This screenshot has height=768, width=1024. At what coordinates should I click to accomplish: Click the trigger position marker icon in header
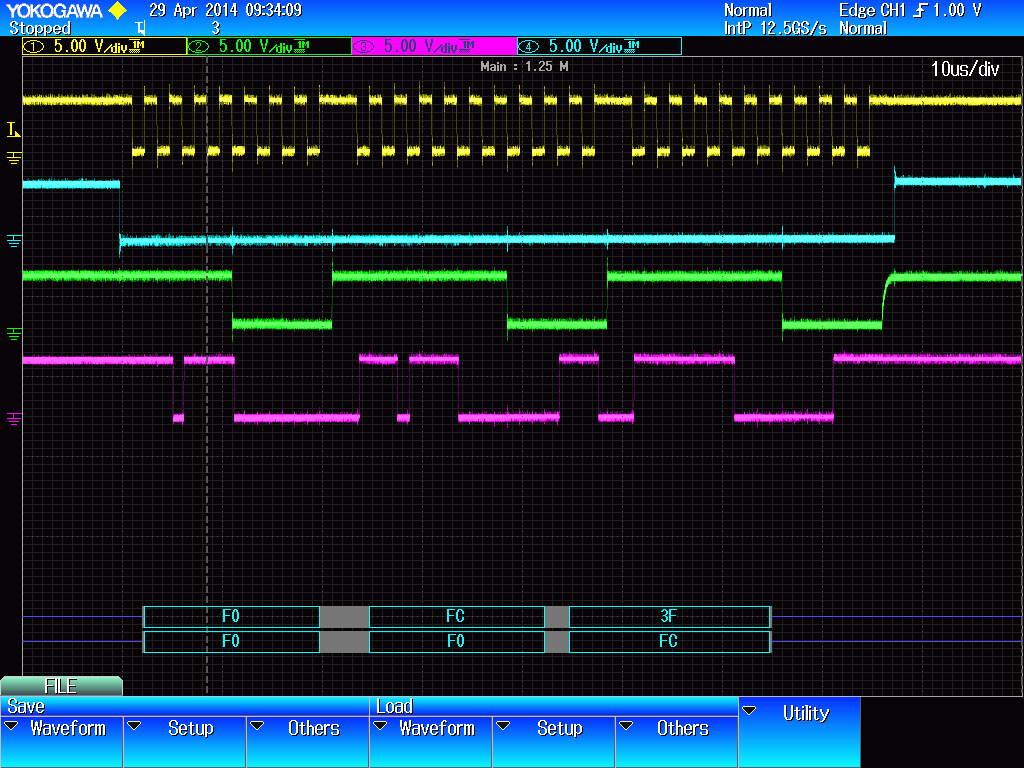[140, 28]
